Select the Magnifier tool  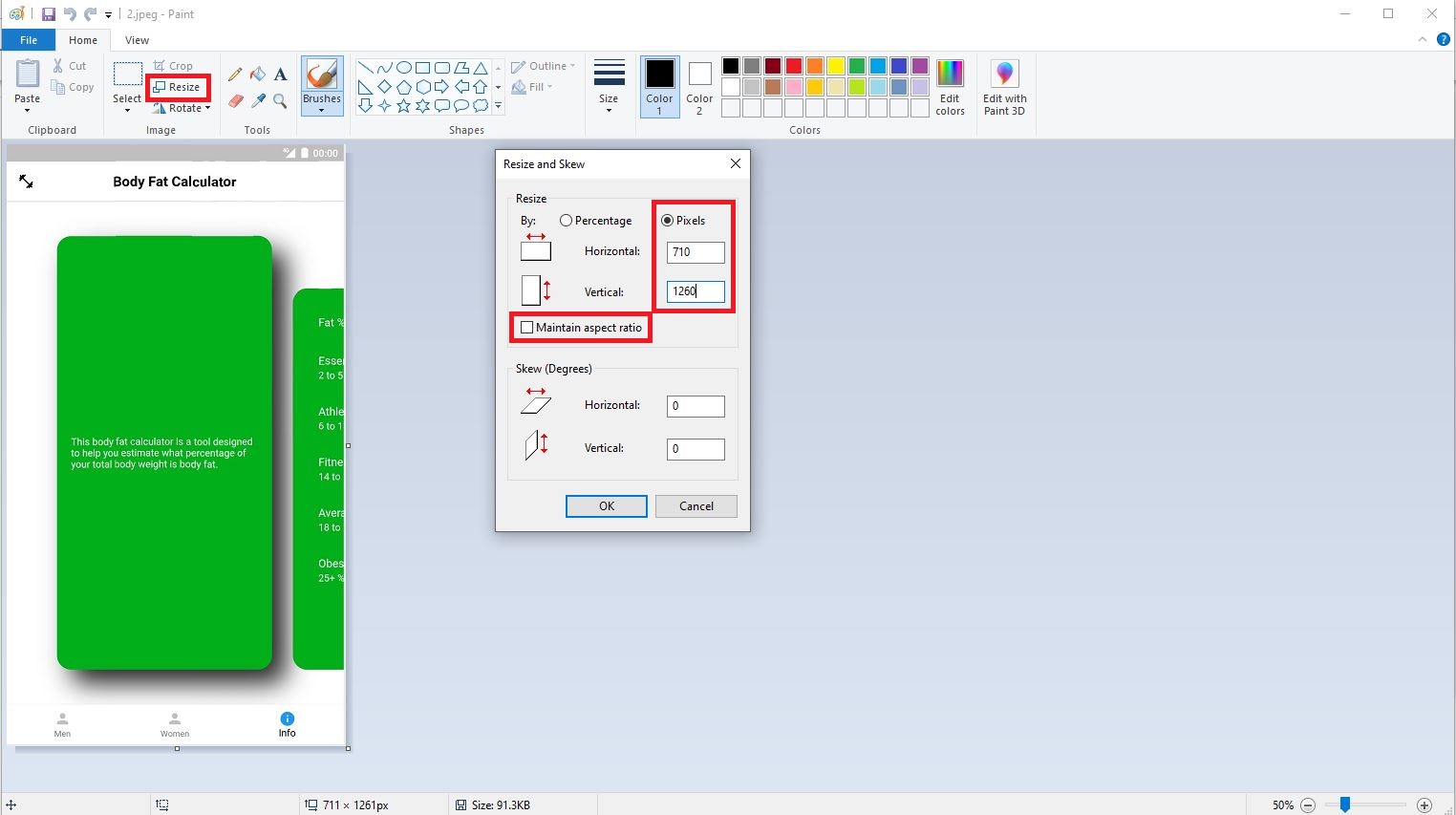(x=280, y=99)
